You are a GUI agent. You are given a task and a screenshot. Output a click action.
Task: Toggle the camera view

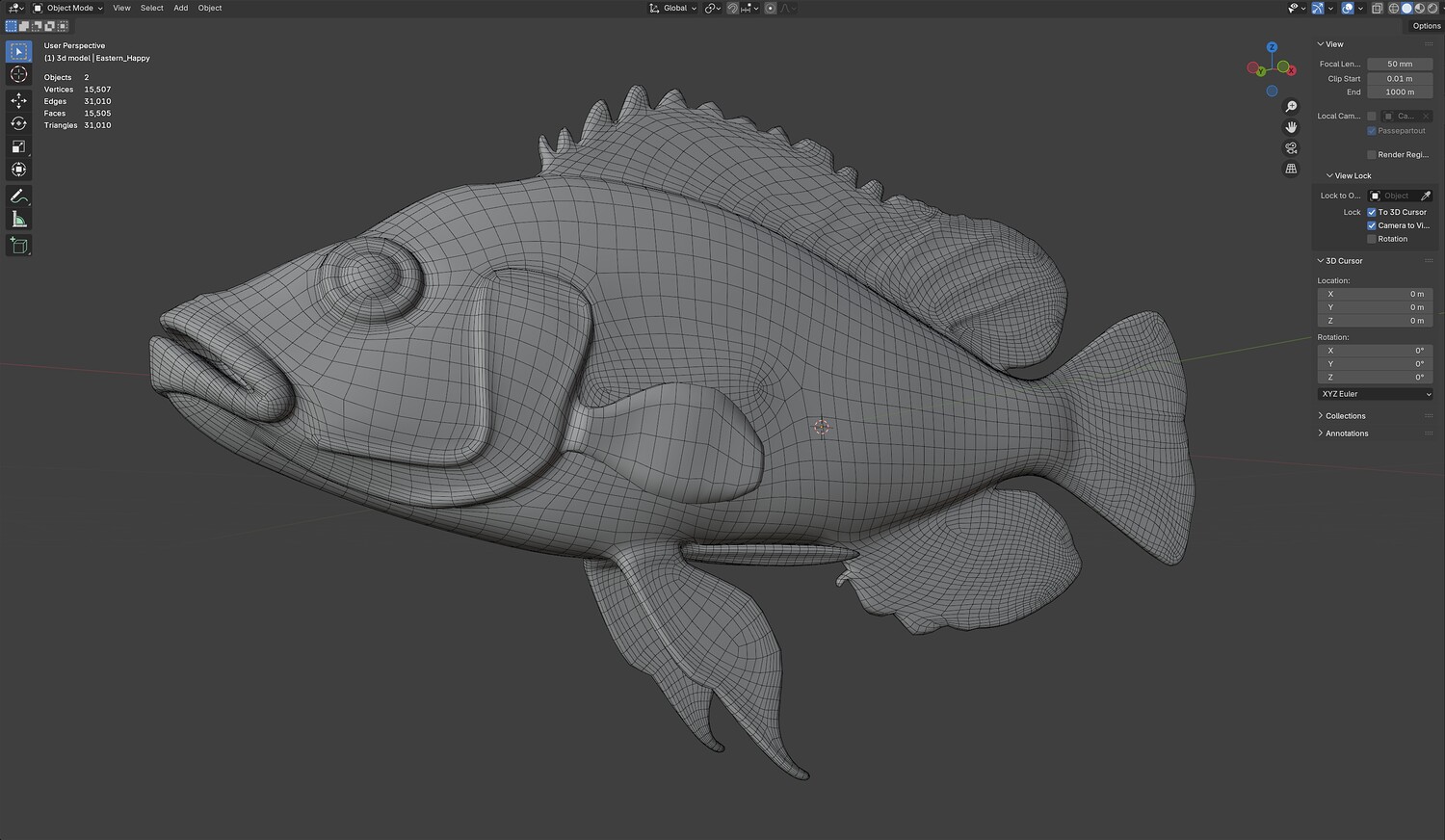1291,147
